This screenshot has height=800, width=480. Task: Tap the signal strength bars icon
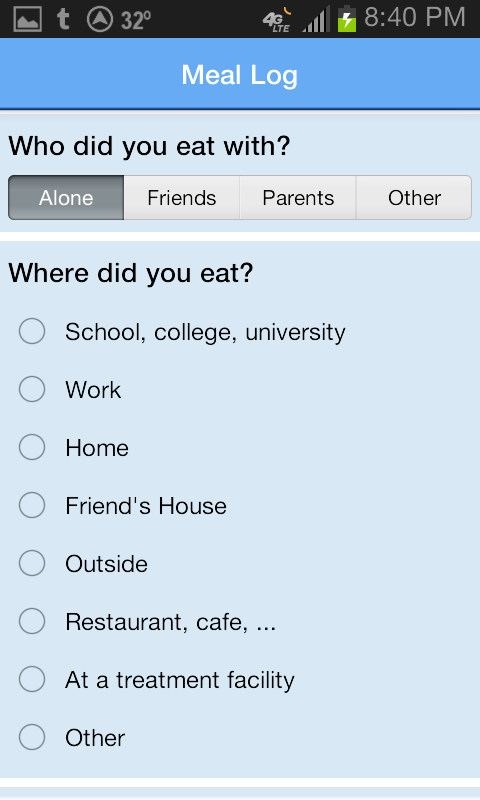[316, 19]
